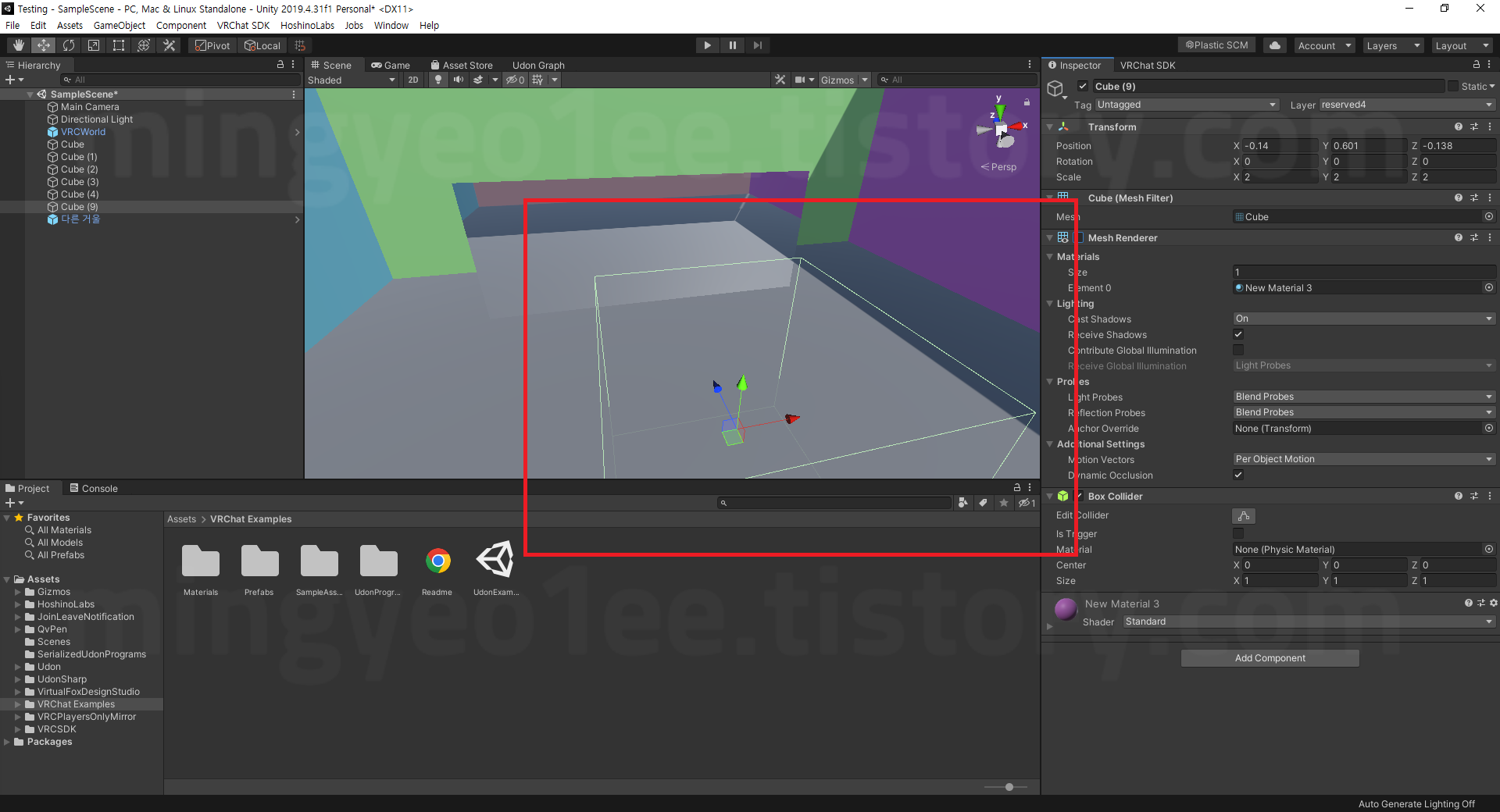1500x812 pixels.
Task: Click the Pause button
Action: tap(732, 45)
